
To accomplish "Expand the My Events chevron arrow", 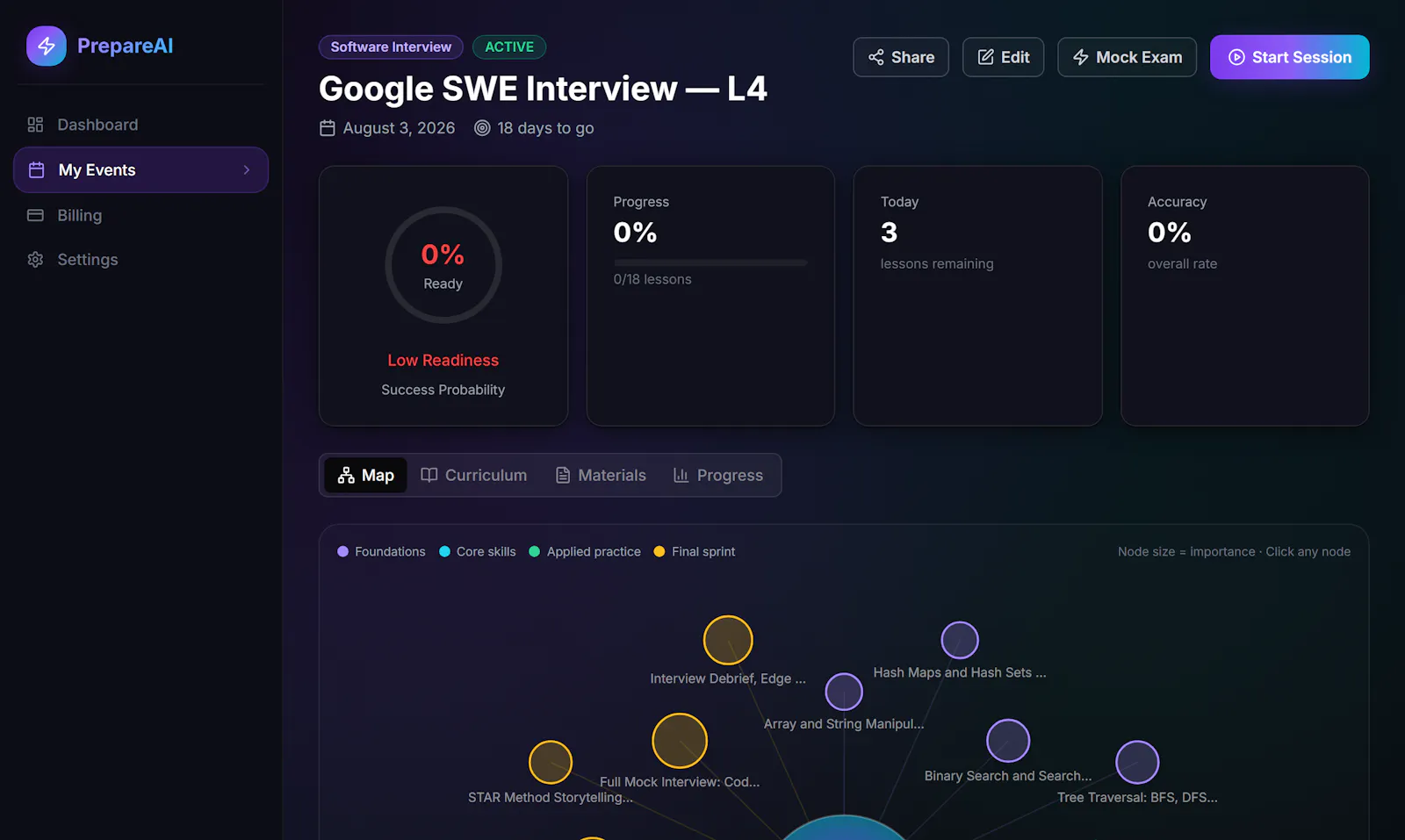I will click(x=247, y=170).
